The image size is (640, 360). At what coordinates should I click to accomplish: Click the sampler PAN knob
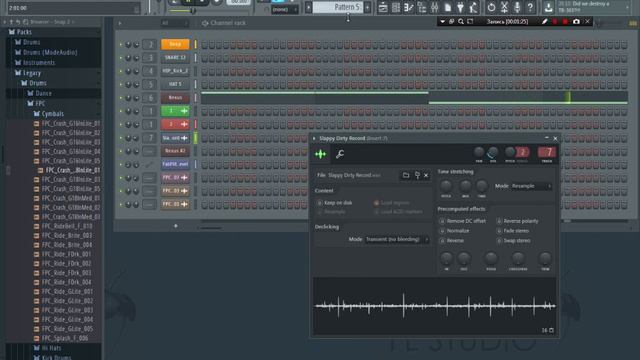479,153
